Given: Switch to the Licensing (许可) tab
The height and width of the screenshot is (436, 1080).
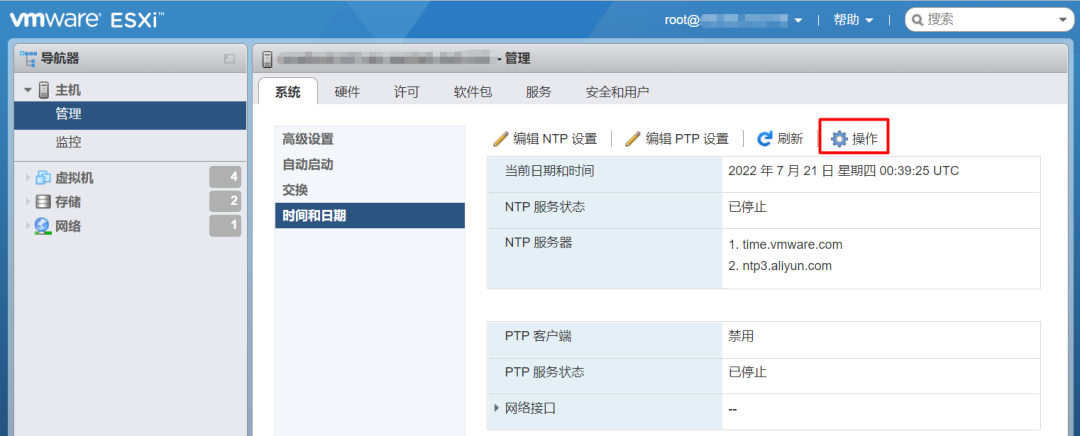Looking at the screenshot, I should [x=406, y=92].
